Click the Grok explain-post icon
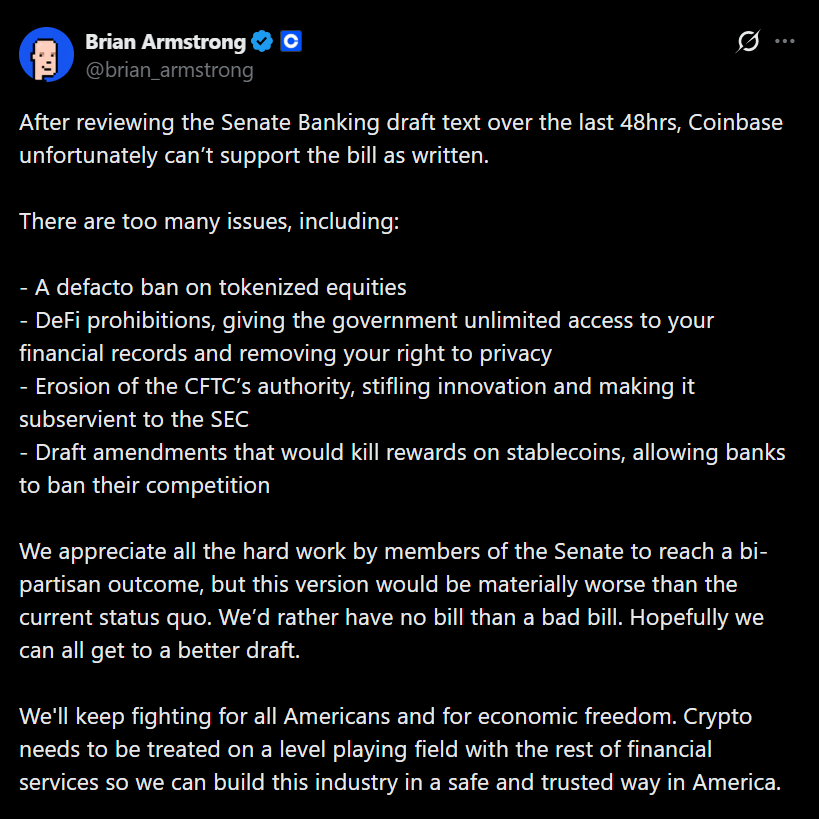 coord(748,42)
